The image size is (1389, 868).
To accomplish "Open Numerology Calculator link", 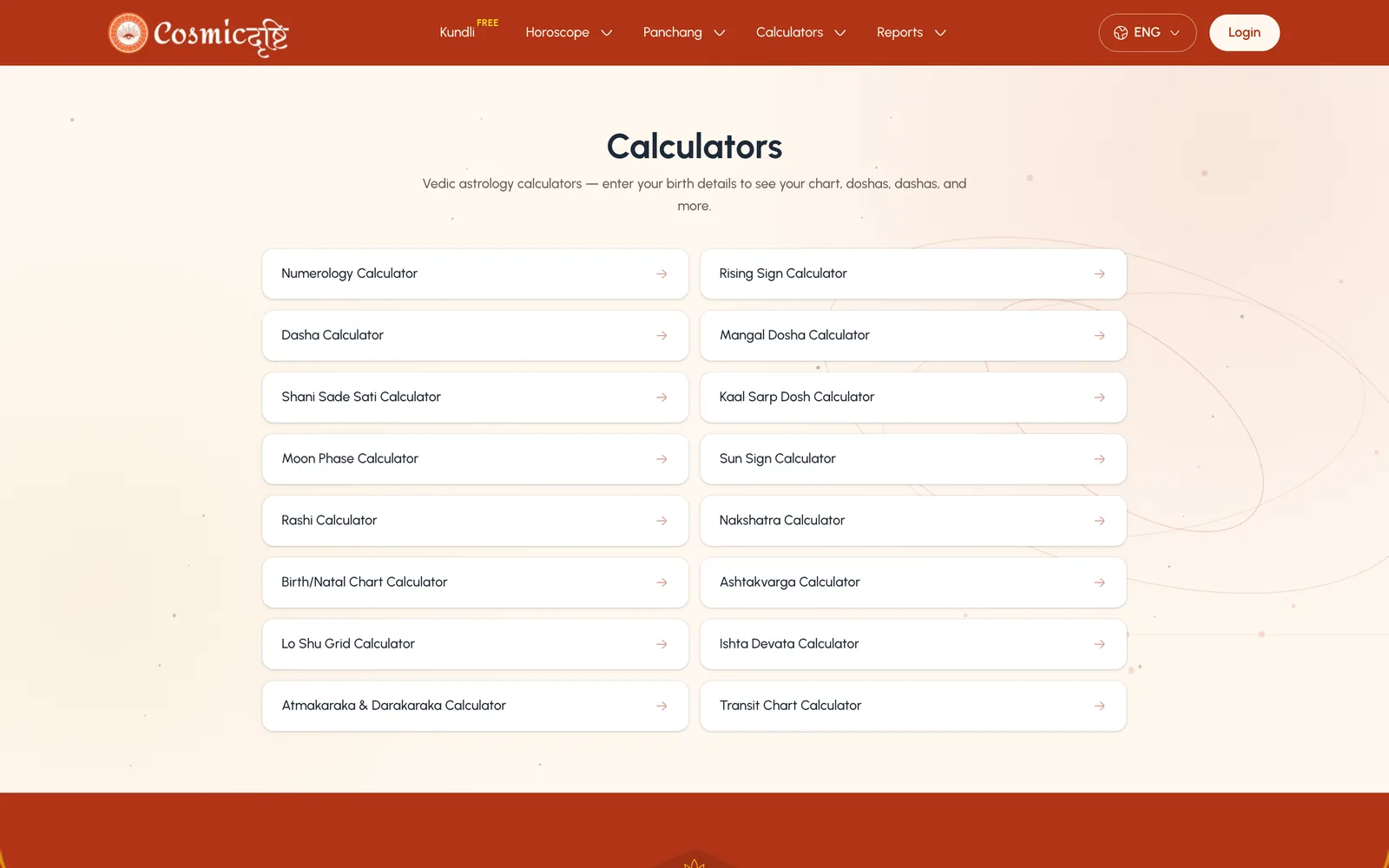I will point(475,274).
